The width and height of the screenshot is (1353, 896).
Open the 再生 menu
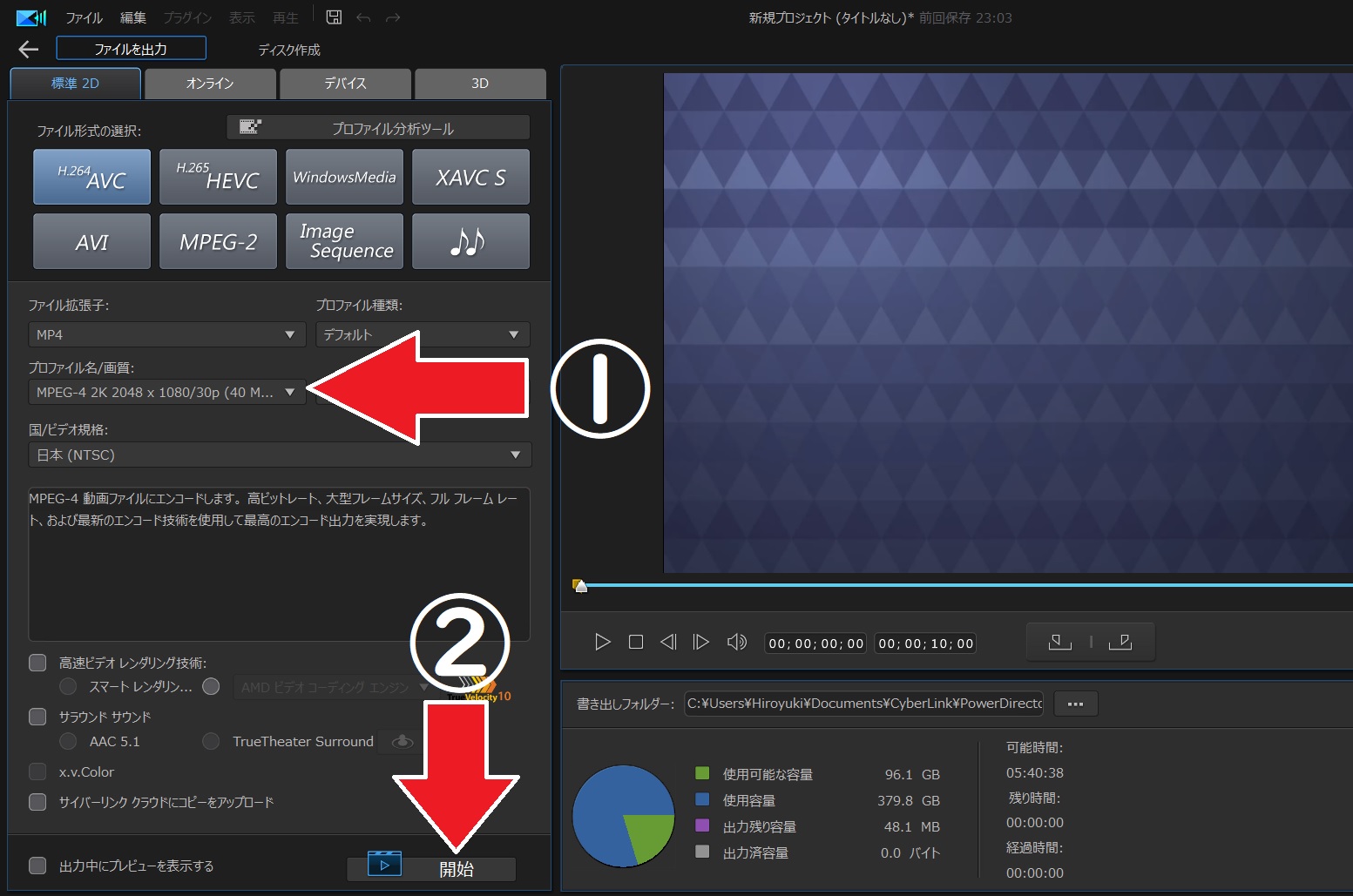point(286,18)
